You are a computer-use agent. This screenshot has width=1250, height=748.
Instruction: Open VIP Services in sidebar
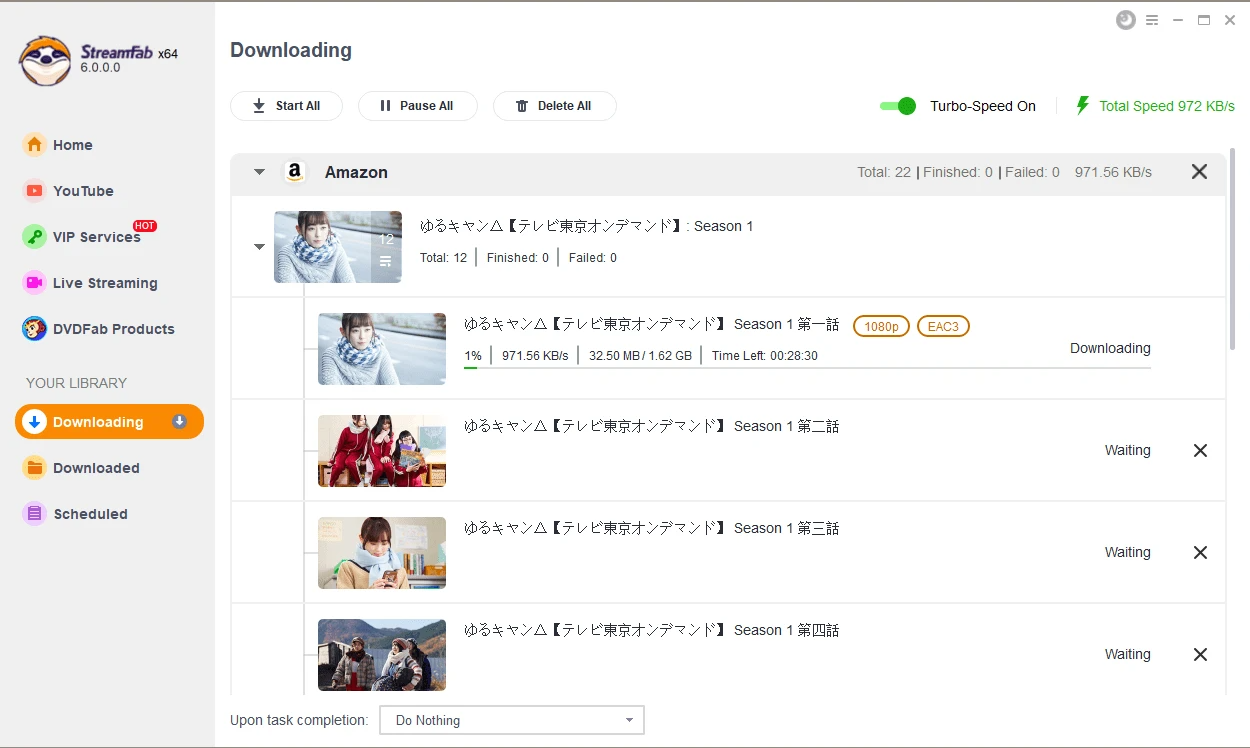[96, 237]
